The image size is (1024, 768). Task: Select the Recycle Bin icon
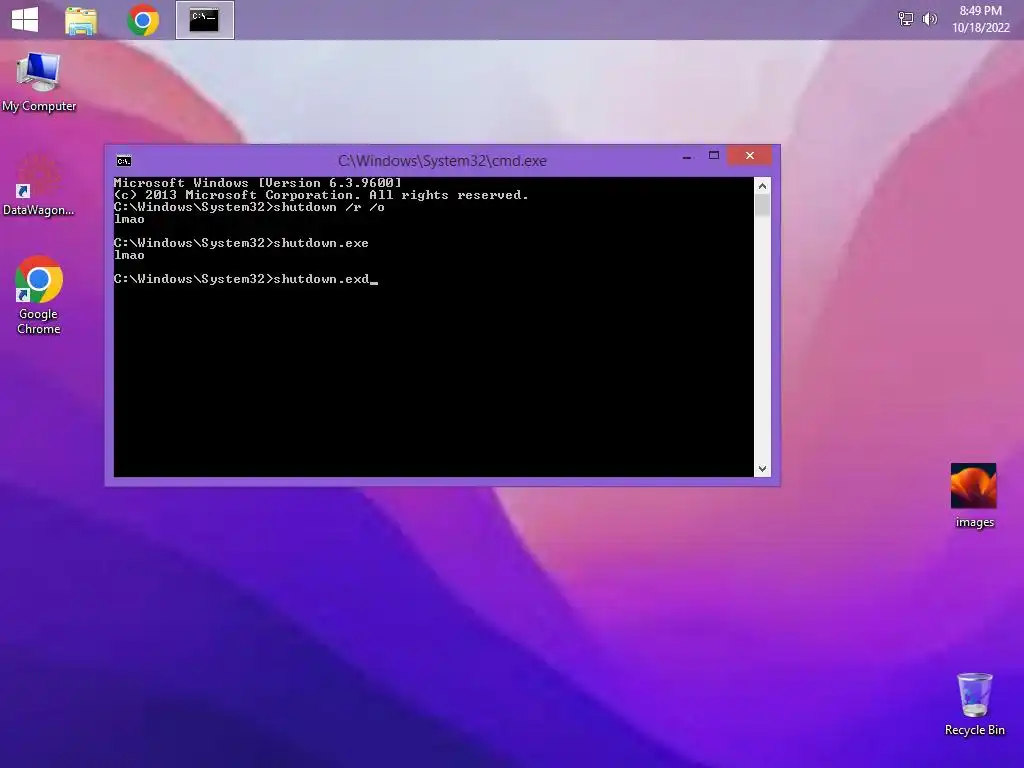974,705
